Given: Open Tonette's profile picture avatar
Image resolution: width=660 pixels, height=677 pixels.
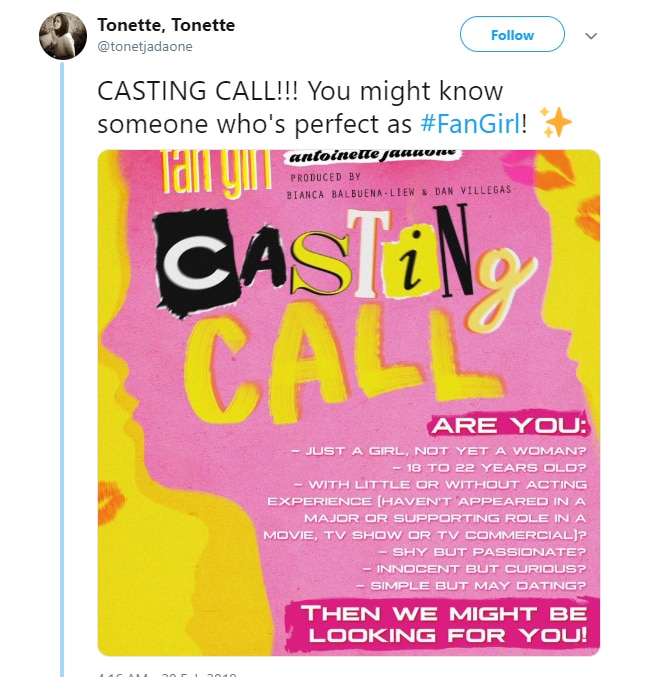Looking at the screenshot, I should pos(63,36).
